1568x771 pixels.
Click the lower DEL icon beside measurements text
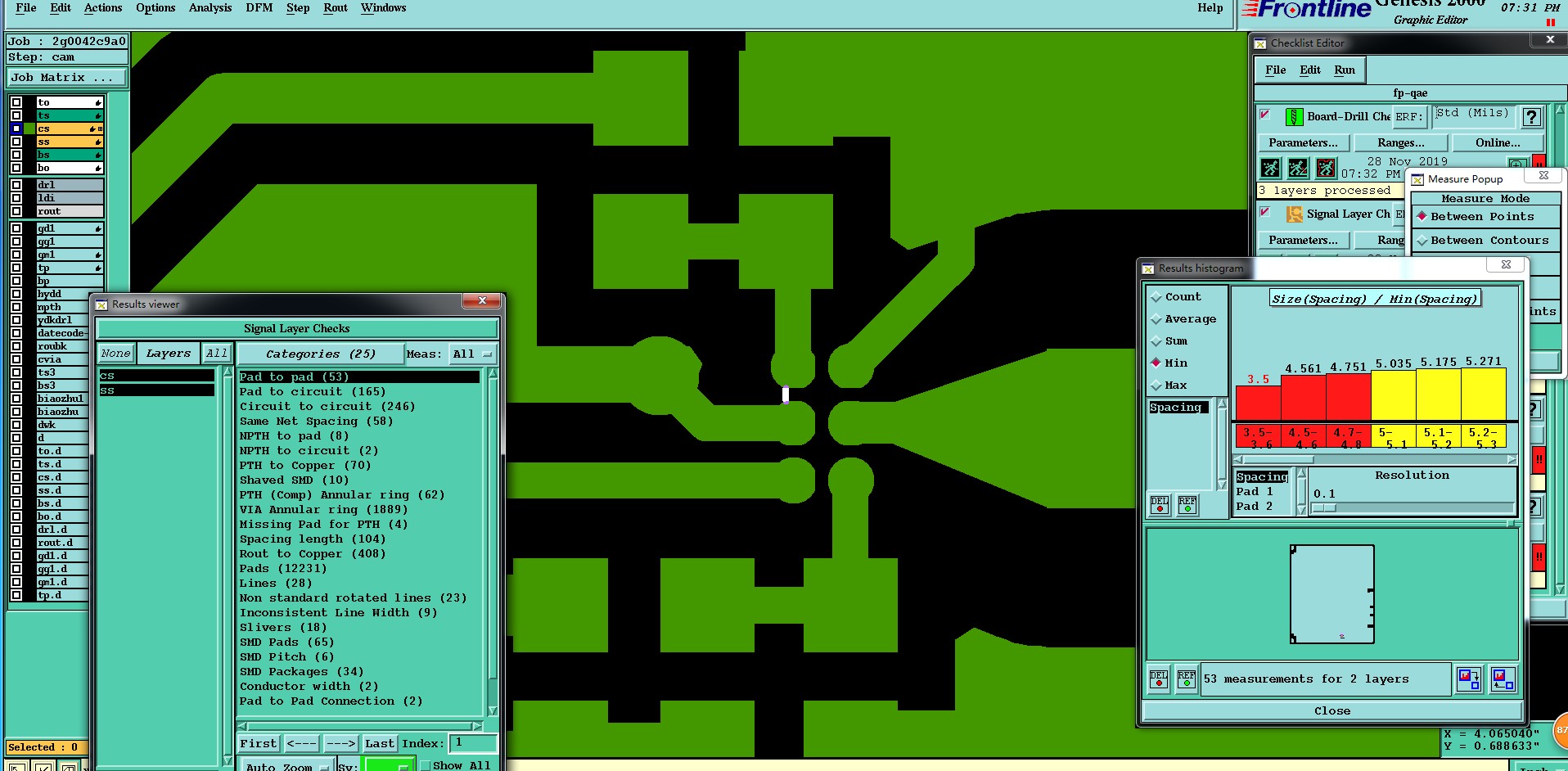point(1159,679)
